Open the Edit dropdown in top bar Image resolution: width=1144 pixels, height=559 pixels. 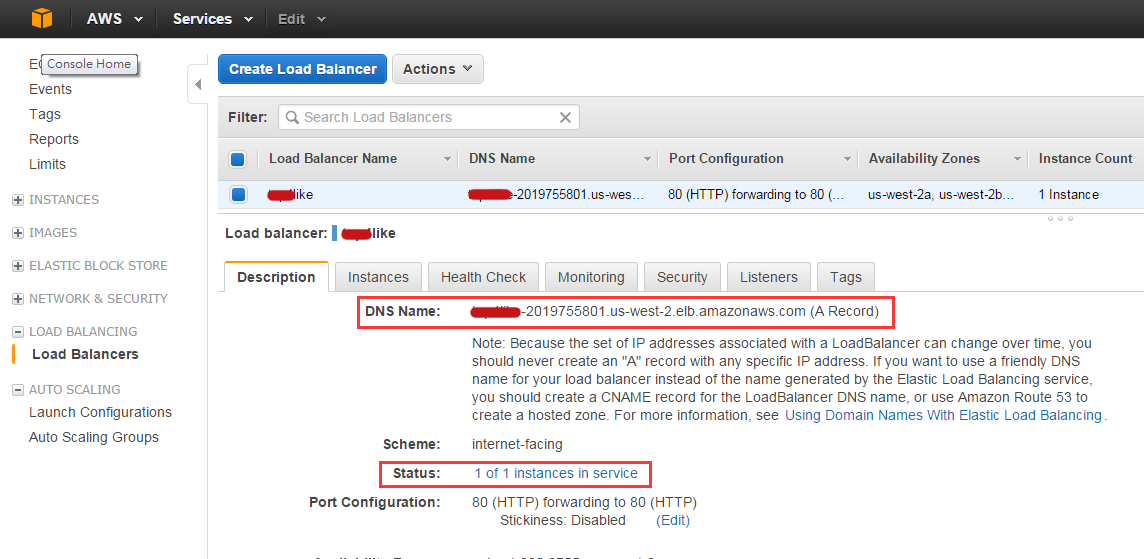pyautogui.click(x=301, y=19)
